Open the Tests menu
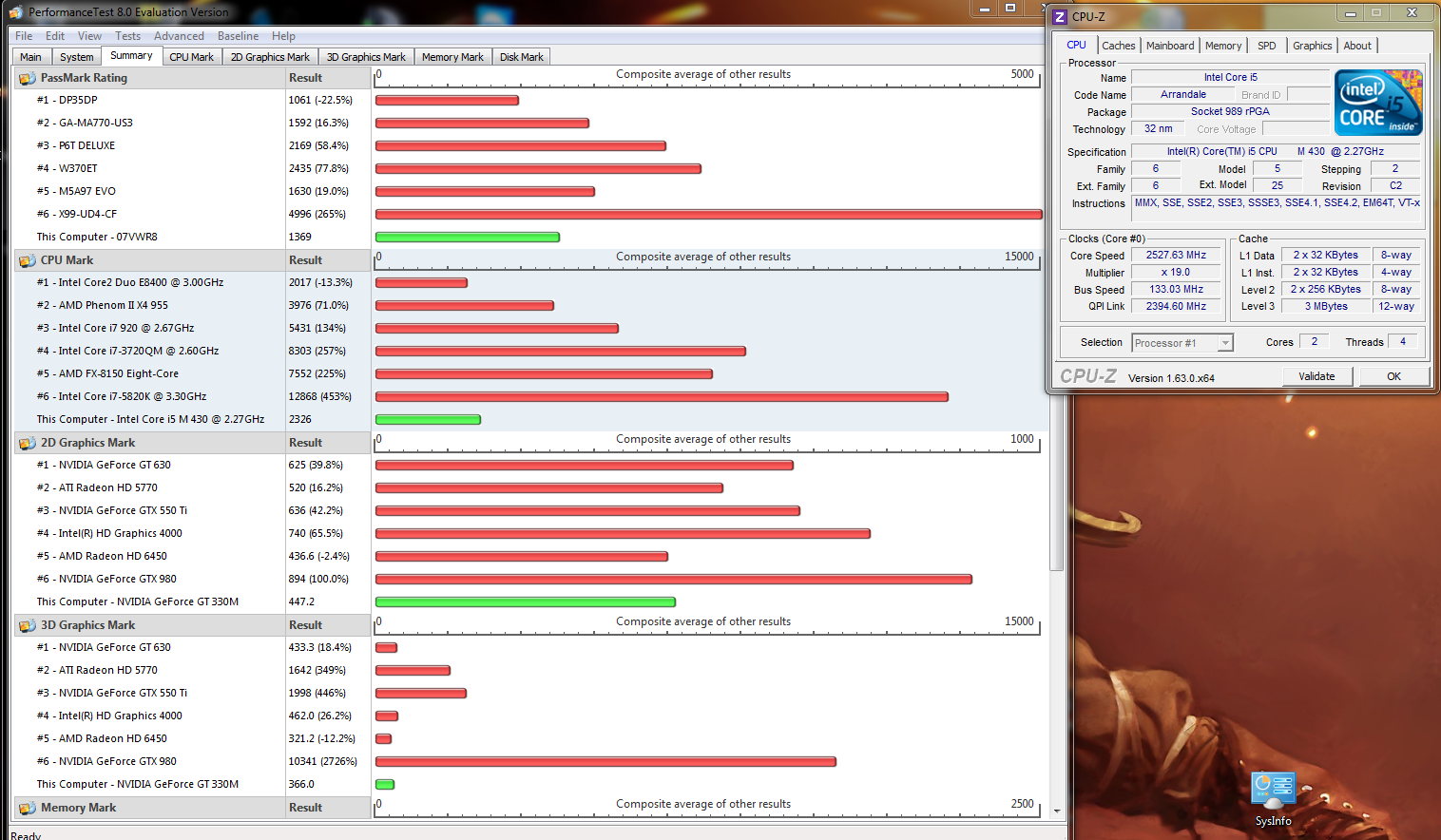1441x840 pixels. pos(127,36)
